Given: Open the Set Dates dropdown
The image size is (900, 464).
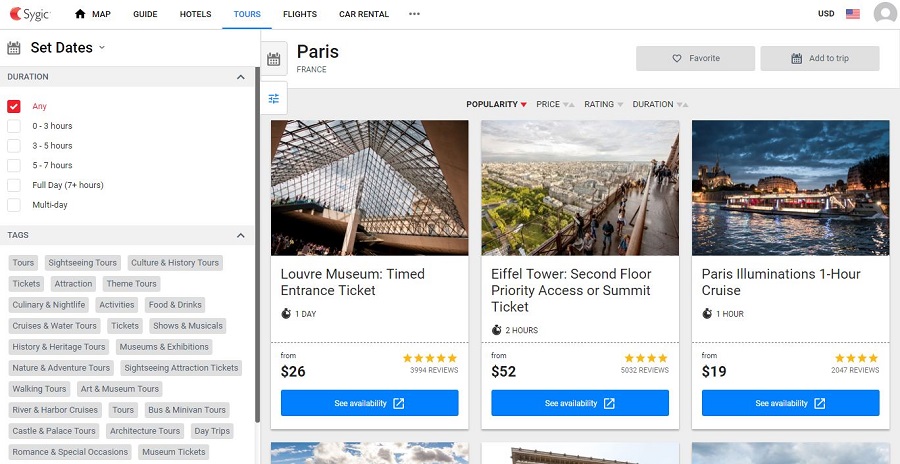Looking at the screenshot, I should click(x=68, y=48).
